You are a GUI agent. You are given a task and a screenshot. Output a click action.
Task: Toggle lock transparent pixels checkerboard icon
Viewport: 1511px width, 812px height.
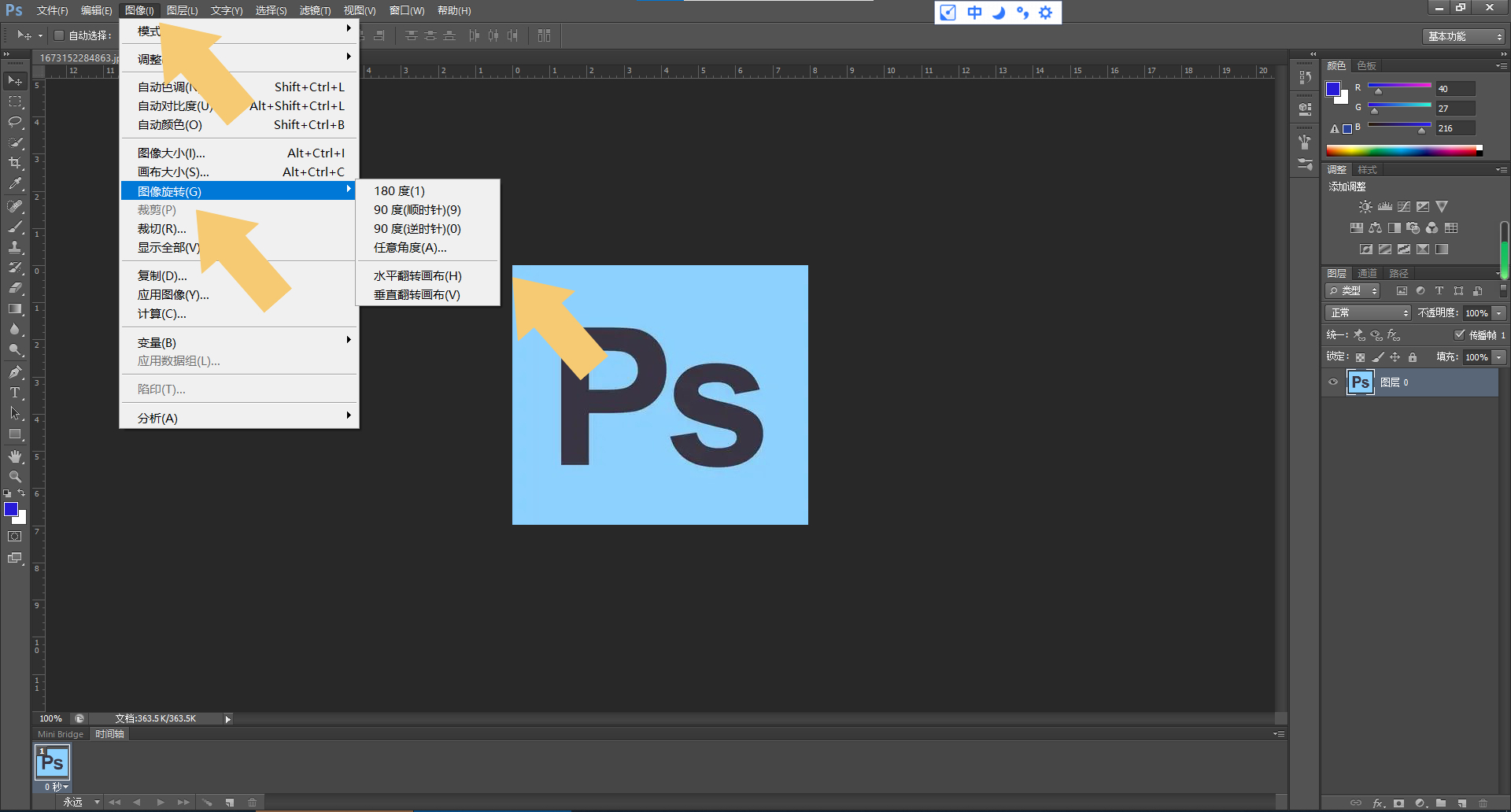pos(1360,357)
